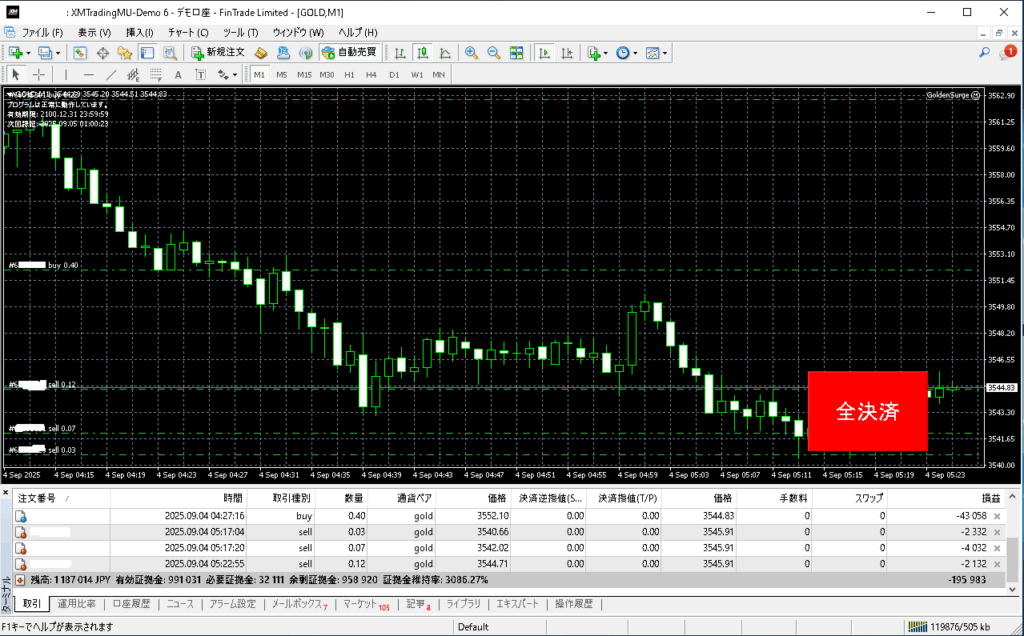The width and height of the screenshot is (1024, 636).
Task: Select the text label 'A' tool
Action: point(178,74)
